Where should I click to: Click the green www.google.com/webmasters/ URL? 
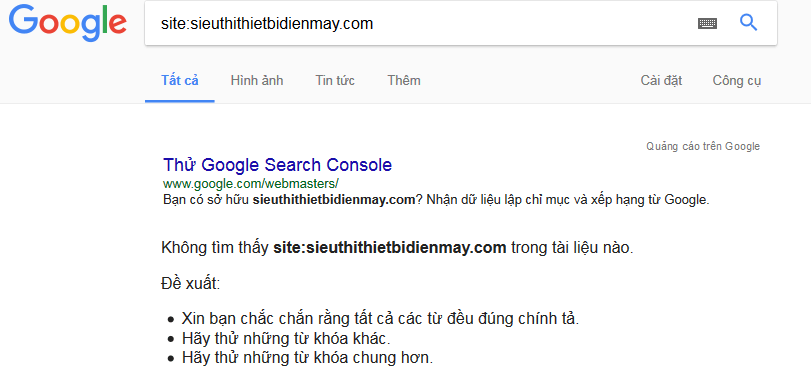point(251,184)
